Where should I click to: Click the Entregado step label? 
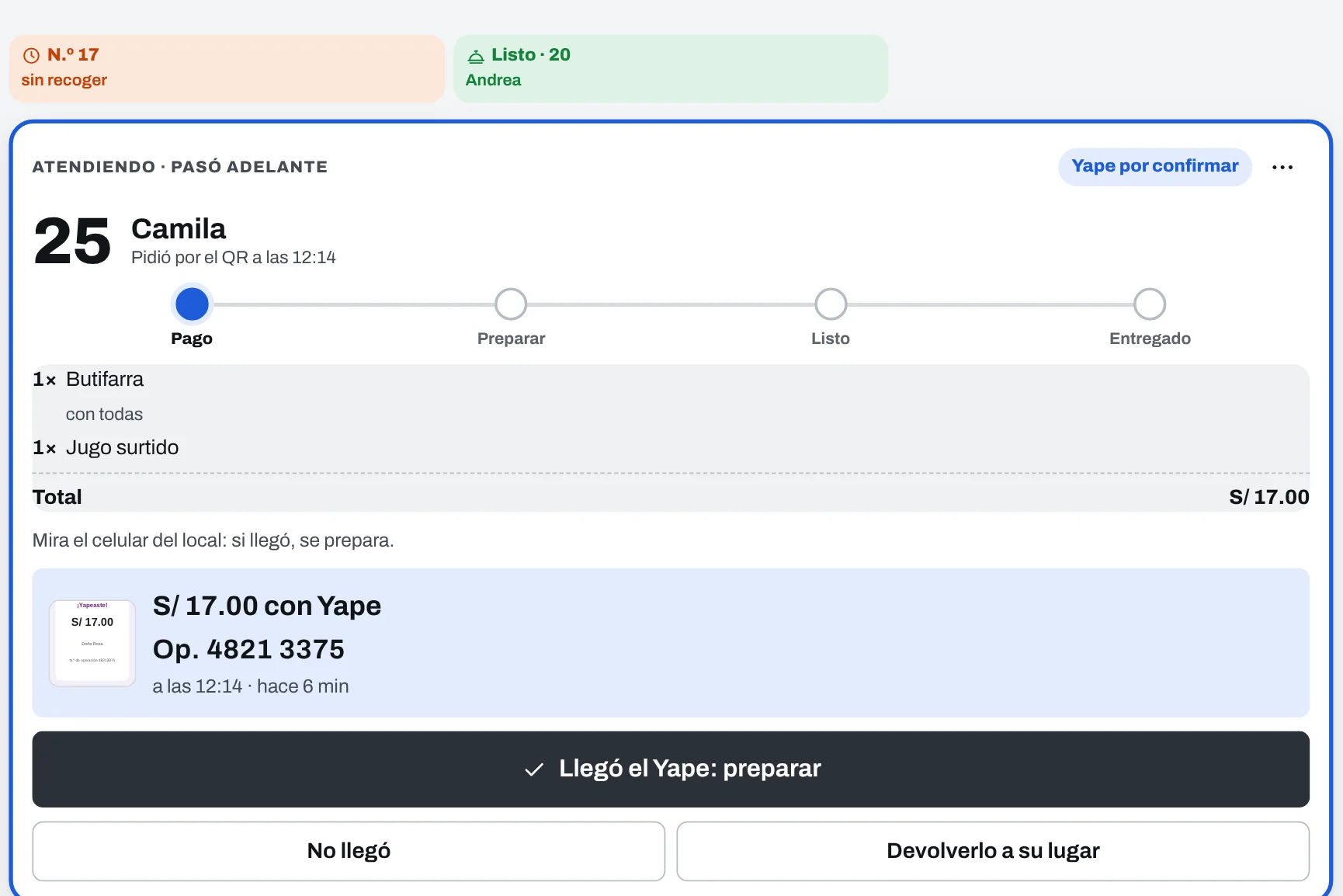1150,339
